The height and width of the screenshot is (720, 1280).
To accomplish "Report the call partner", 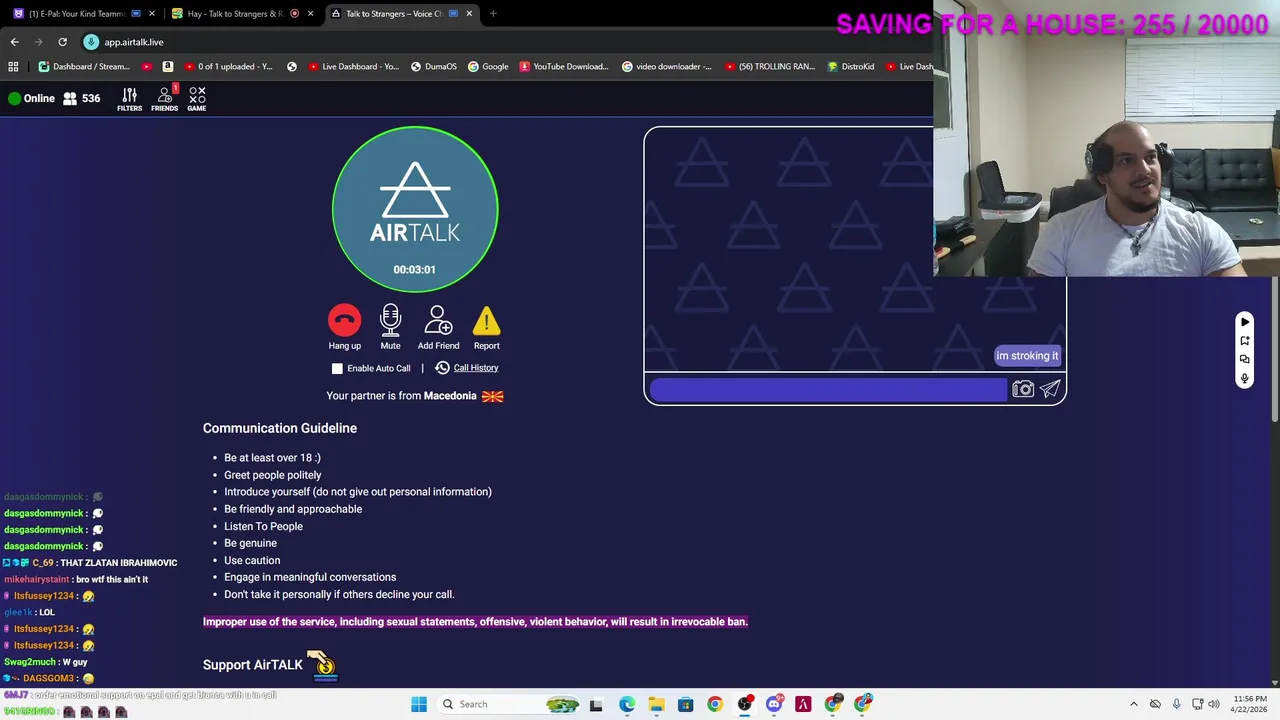I will coord(486,328).
